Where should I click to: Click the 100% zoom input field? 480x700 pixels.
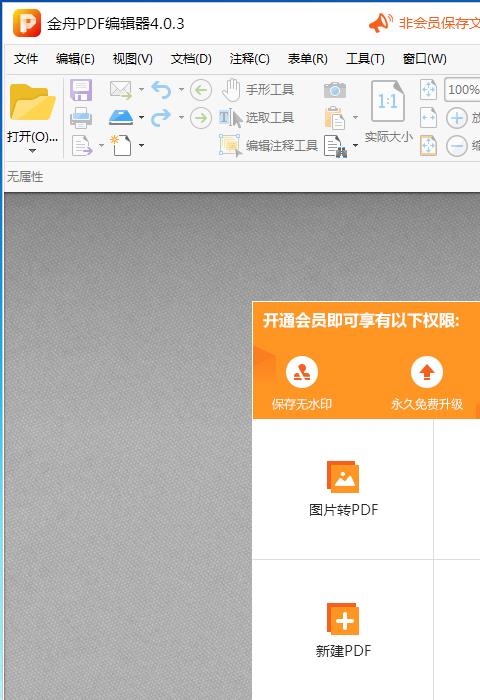click(x=462, y=90)
